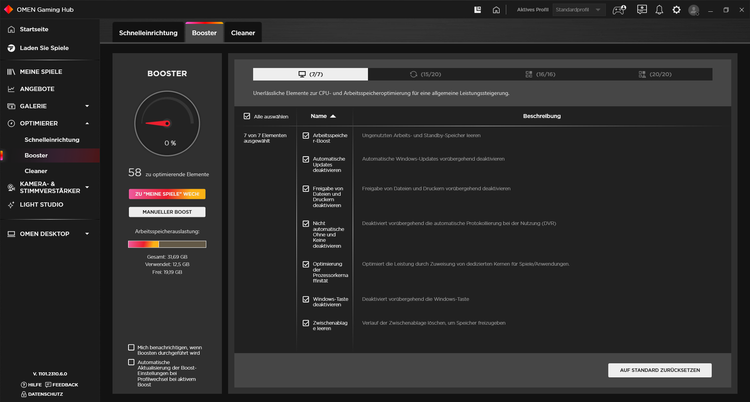Open the Hilfe link
750x402 pixels.
(34, 385)
